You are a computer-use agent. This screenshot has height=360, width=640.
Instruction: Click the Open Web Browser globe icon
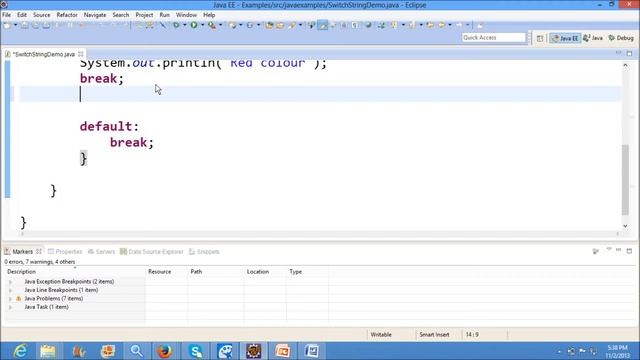coord(368,25)
